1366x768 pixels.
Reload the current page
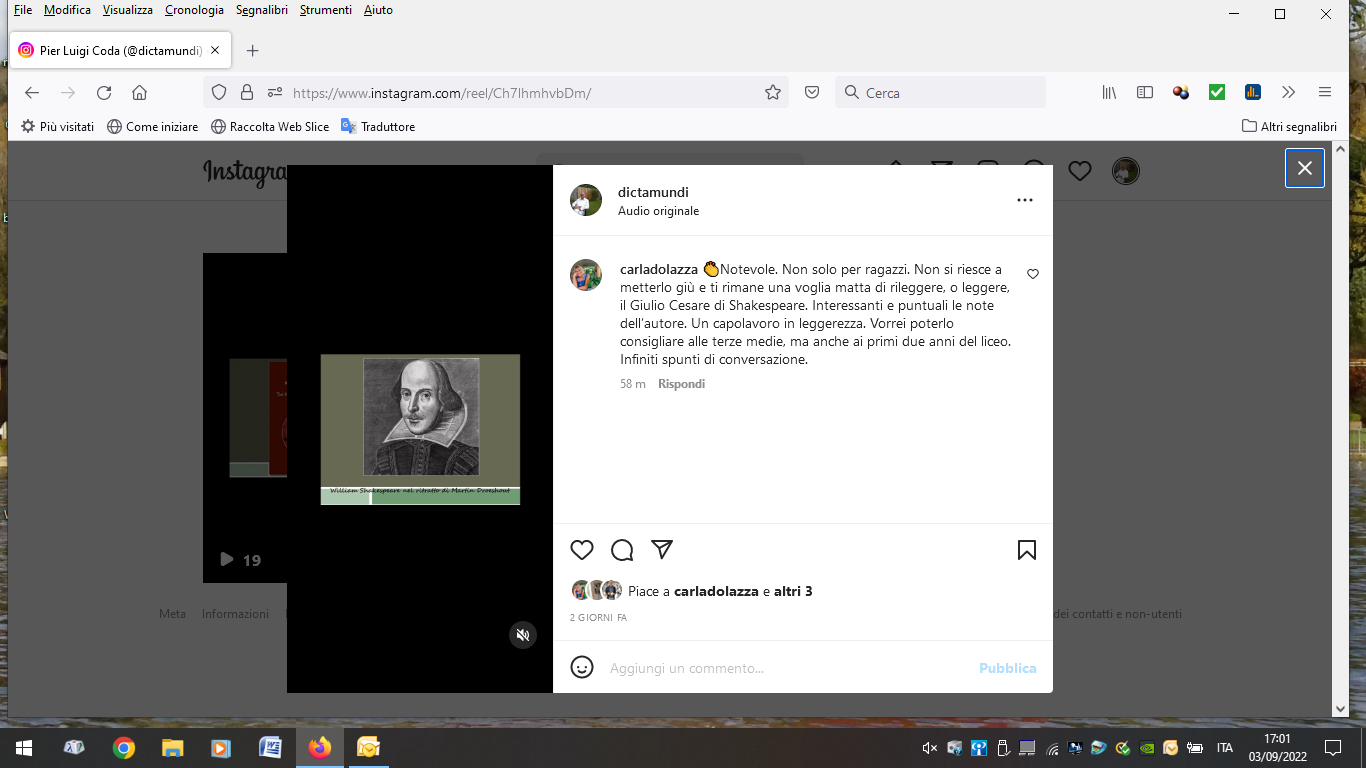coord(104,92)
